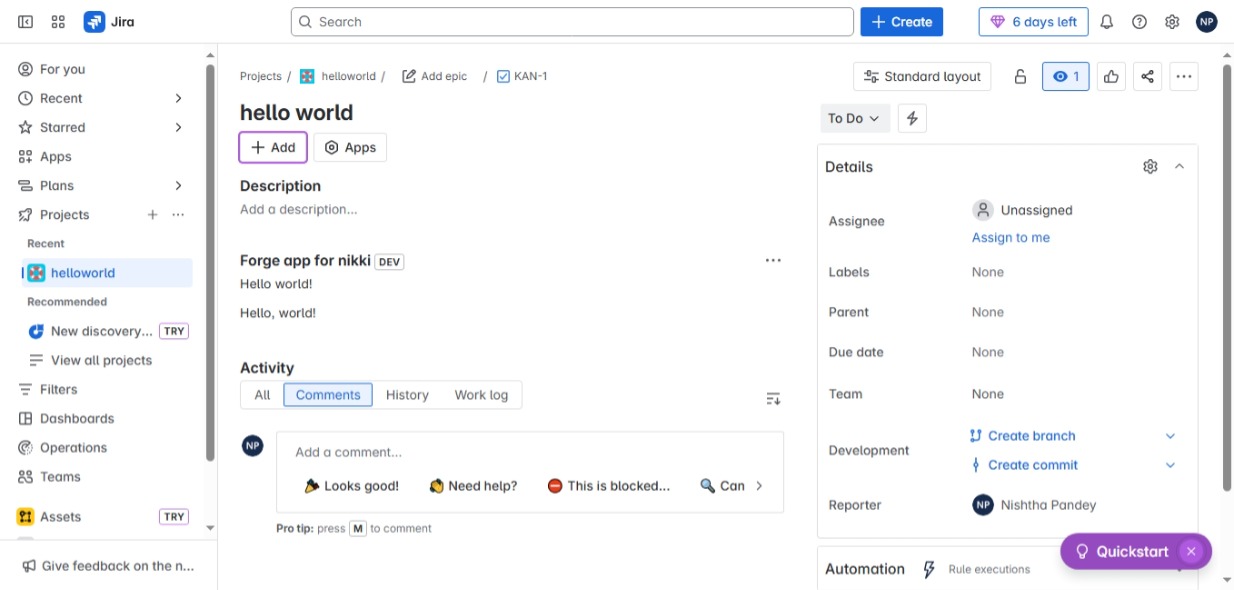
Task: Click Add epic breadcrumb
Action: pos(435,76)
